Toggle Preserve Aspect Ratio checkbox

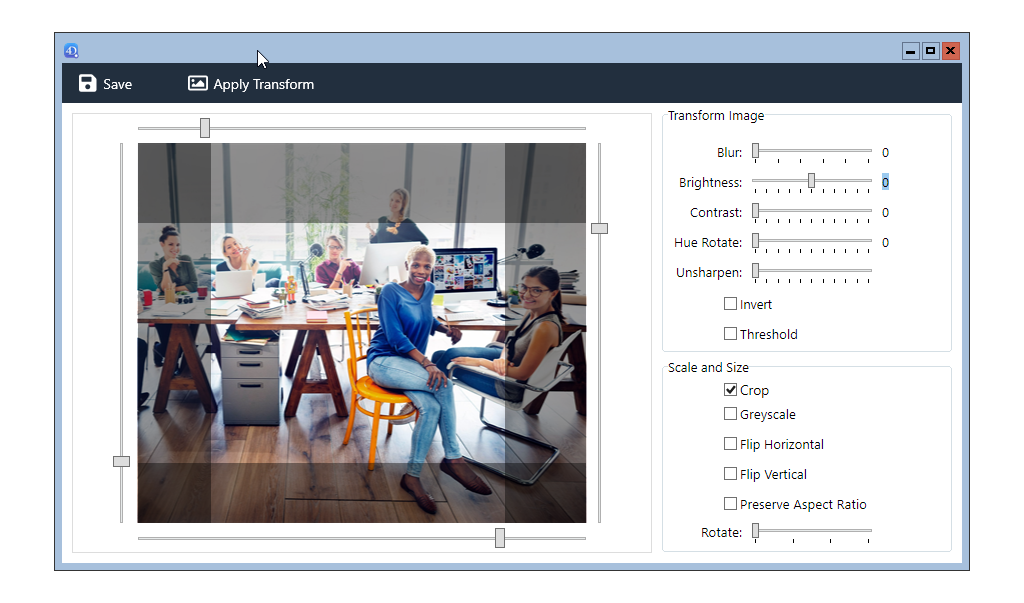pos(730,504)
